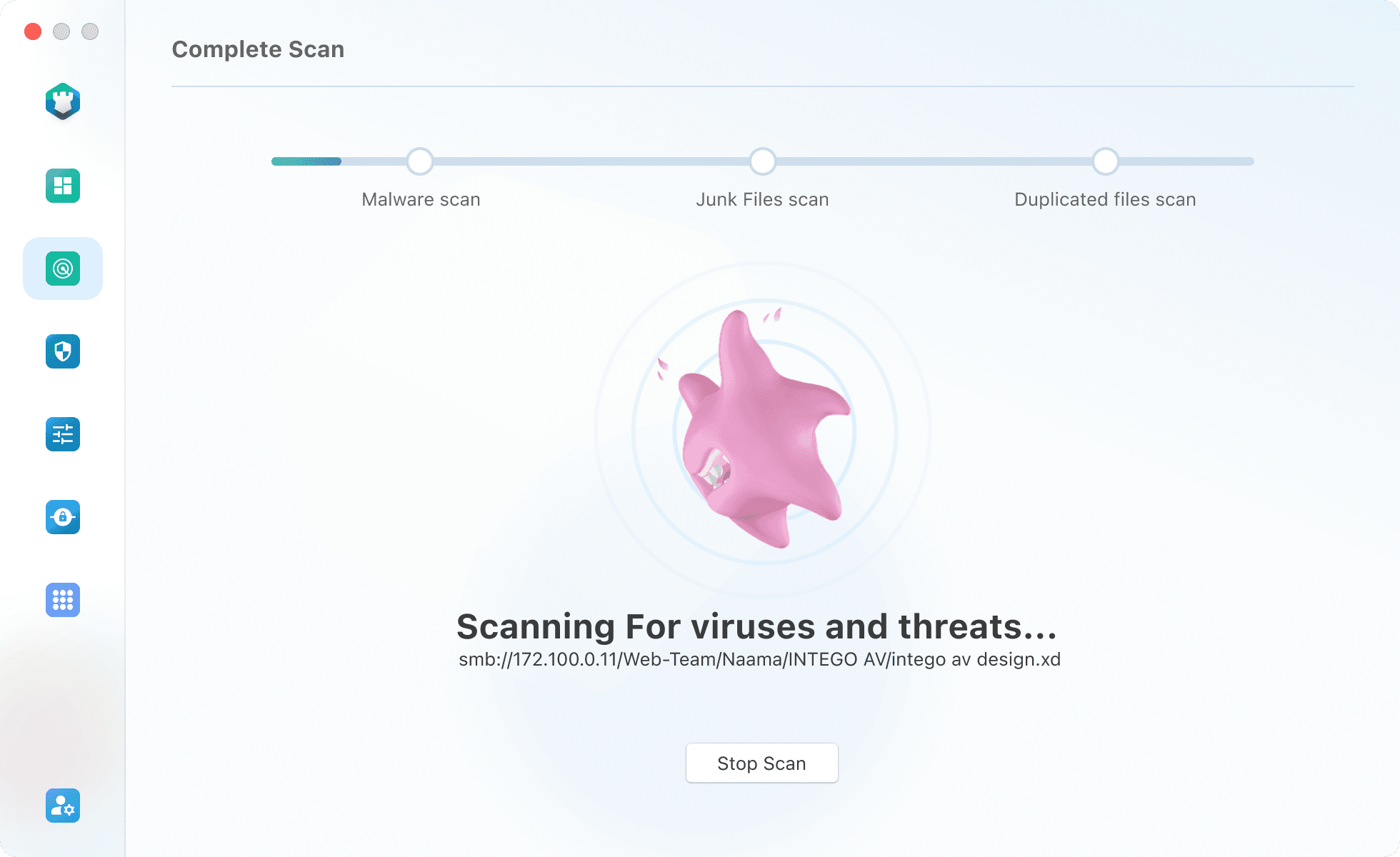Select the grid/dashboard panel icon

pos(62,185)
